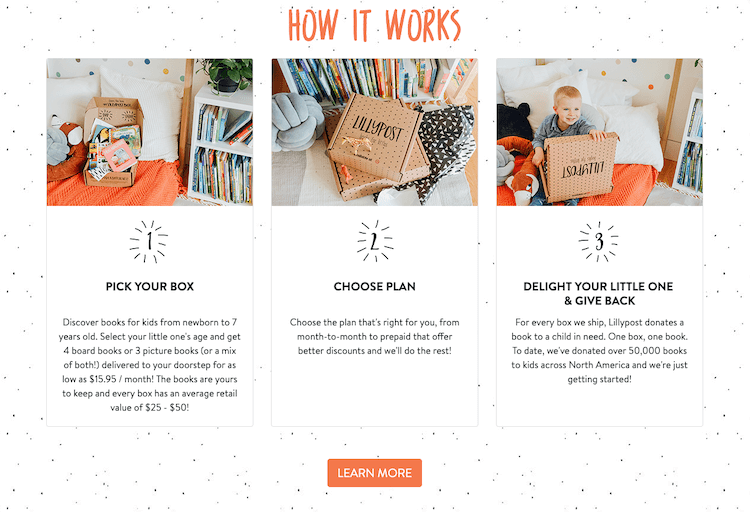
Task: Open the photo of boy holding Lillypost box
Action: pyautogui.click(x=599, y=132)
